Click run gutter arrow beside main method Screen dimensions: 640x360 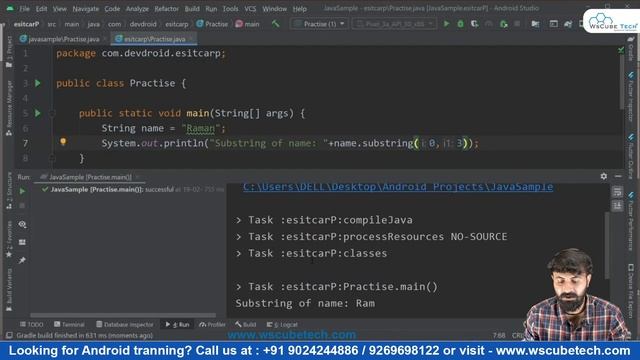click(x=38, y=113)
